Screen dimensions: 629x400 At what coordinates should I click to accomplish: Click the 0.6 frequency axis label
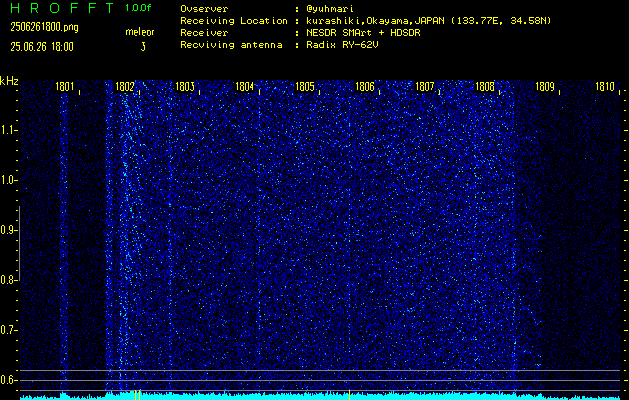8,380
